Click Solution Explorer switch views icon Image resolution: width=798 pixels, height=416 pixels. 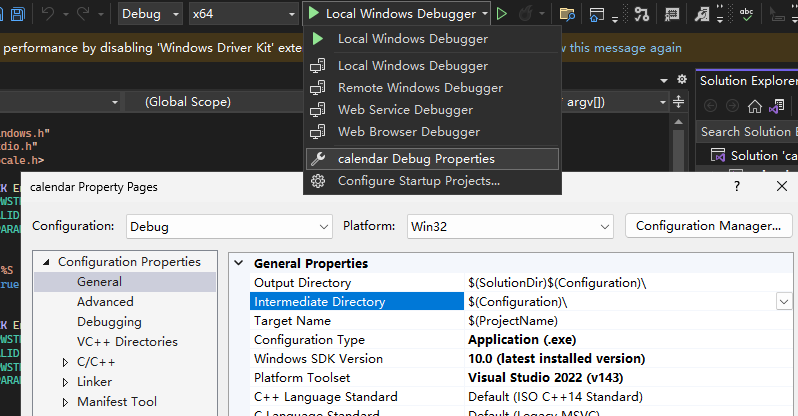(x=777, y=106)
